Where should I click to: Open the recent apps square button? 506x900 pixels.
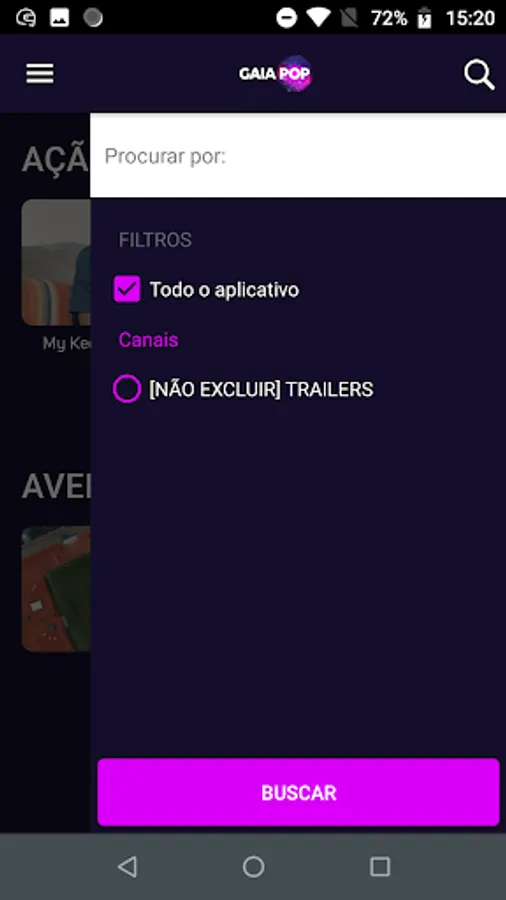(380, 866)
